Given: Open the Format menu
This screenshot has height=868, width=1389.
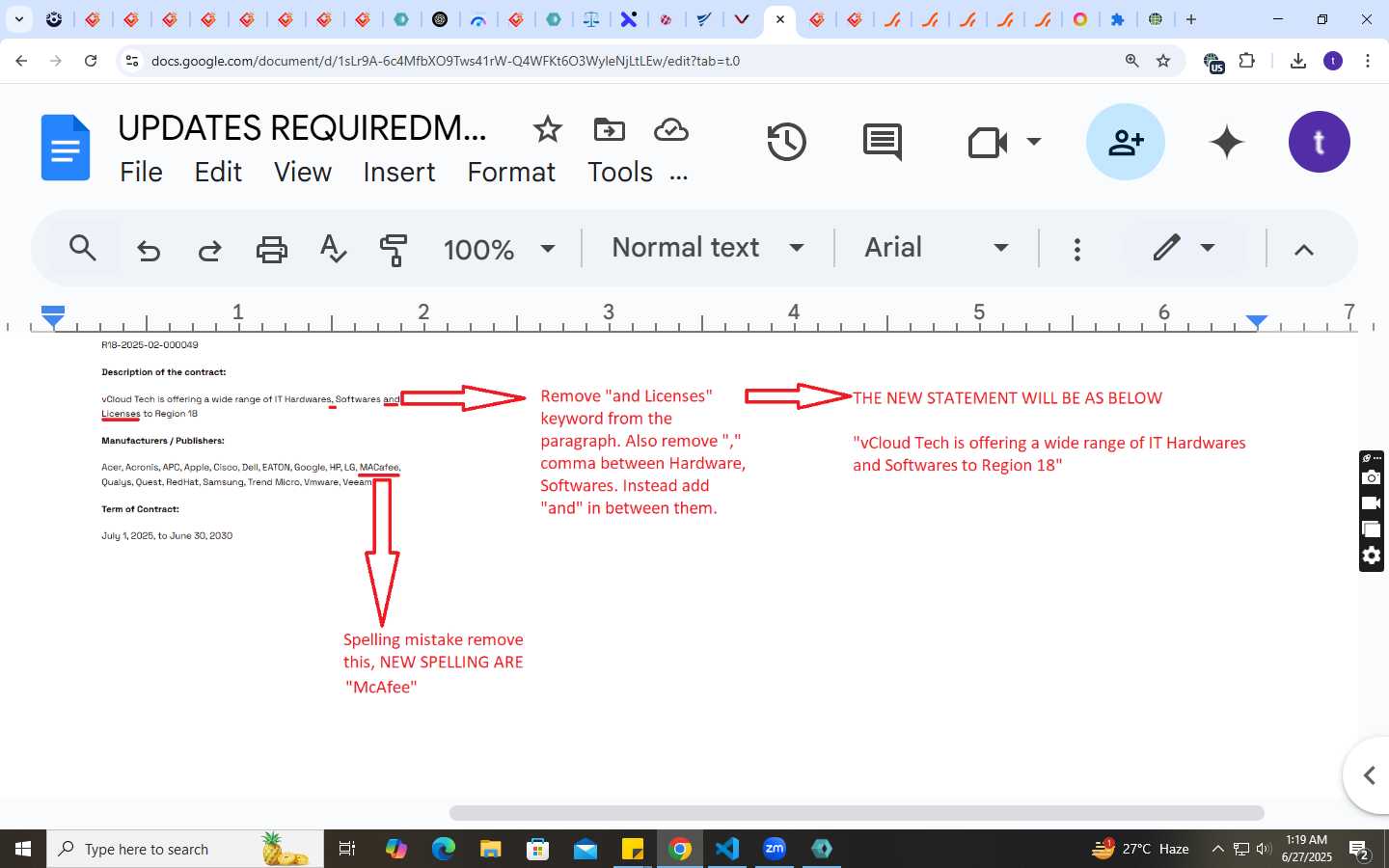Looking at the screenshot, I should click(x=511, y=172).
